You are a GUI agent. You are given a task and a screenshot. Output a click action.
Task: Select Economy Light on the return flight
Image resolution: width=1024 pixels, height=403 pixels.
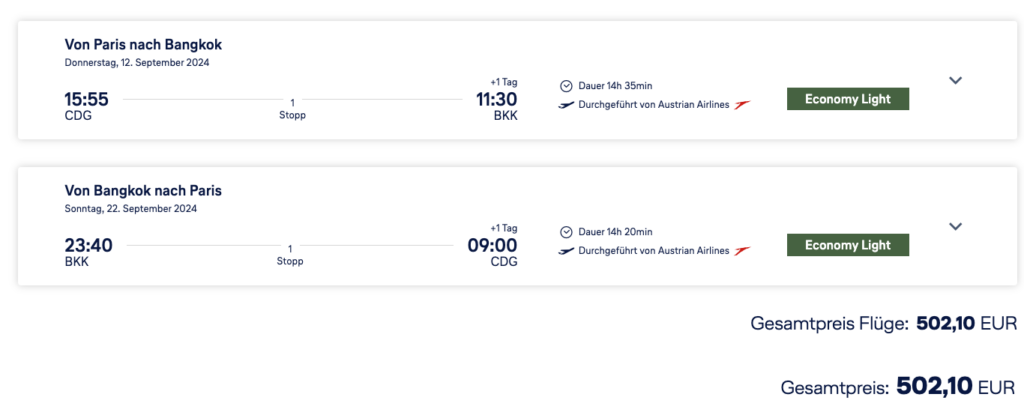coord(848,245)
